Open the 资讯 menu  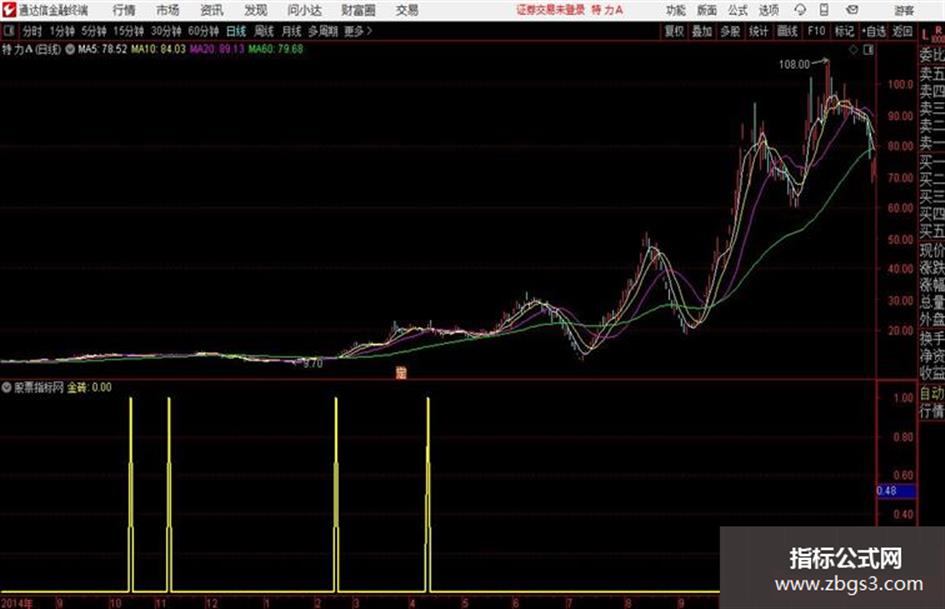[x=212, y=10]
